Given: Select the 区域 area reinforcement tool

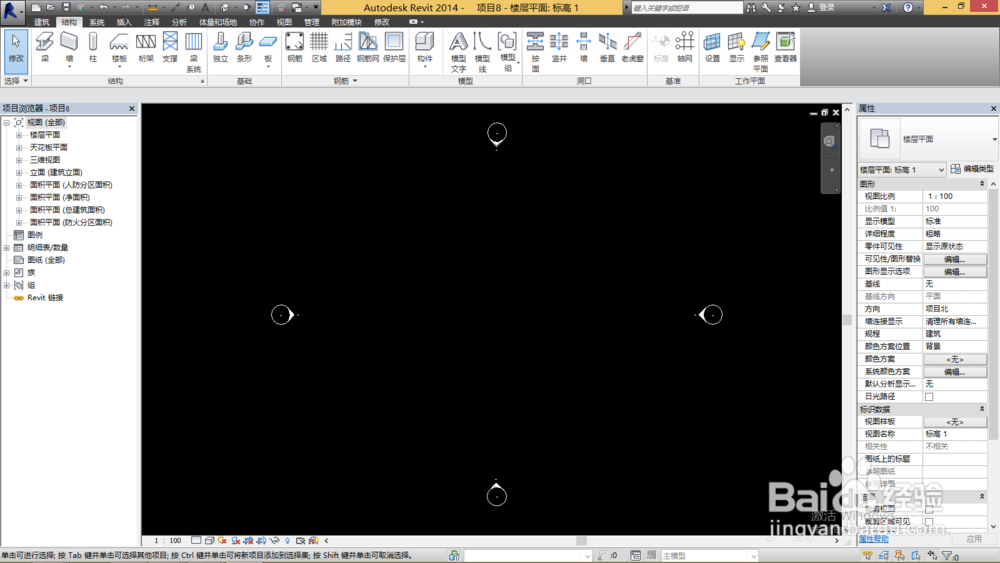Looking at the screenshot, I should [x=319, y=47].
